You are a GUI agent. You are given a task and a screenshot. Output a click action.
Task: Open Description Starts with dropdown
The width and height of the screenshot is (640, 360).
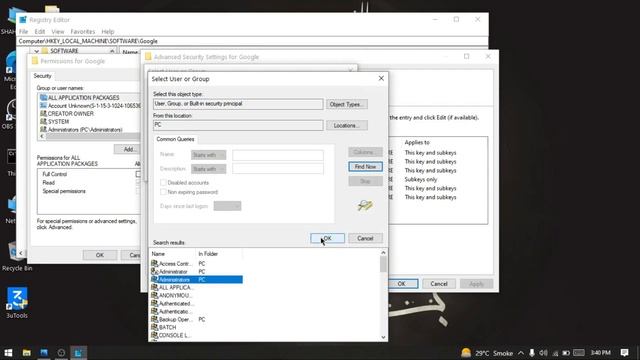(x=208, y=169)
